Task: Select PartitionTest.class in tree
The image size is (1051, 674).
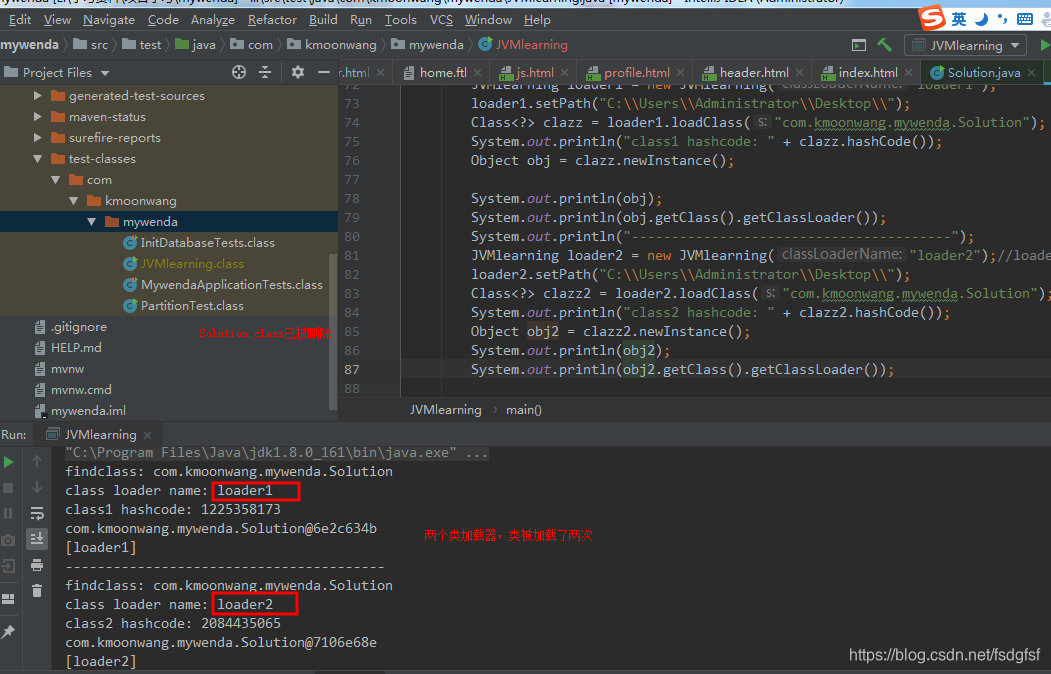Action: pos(184,306)
